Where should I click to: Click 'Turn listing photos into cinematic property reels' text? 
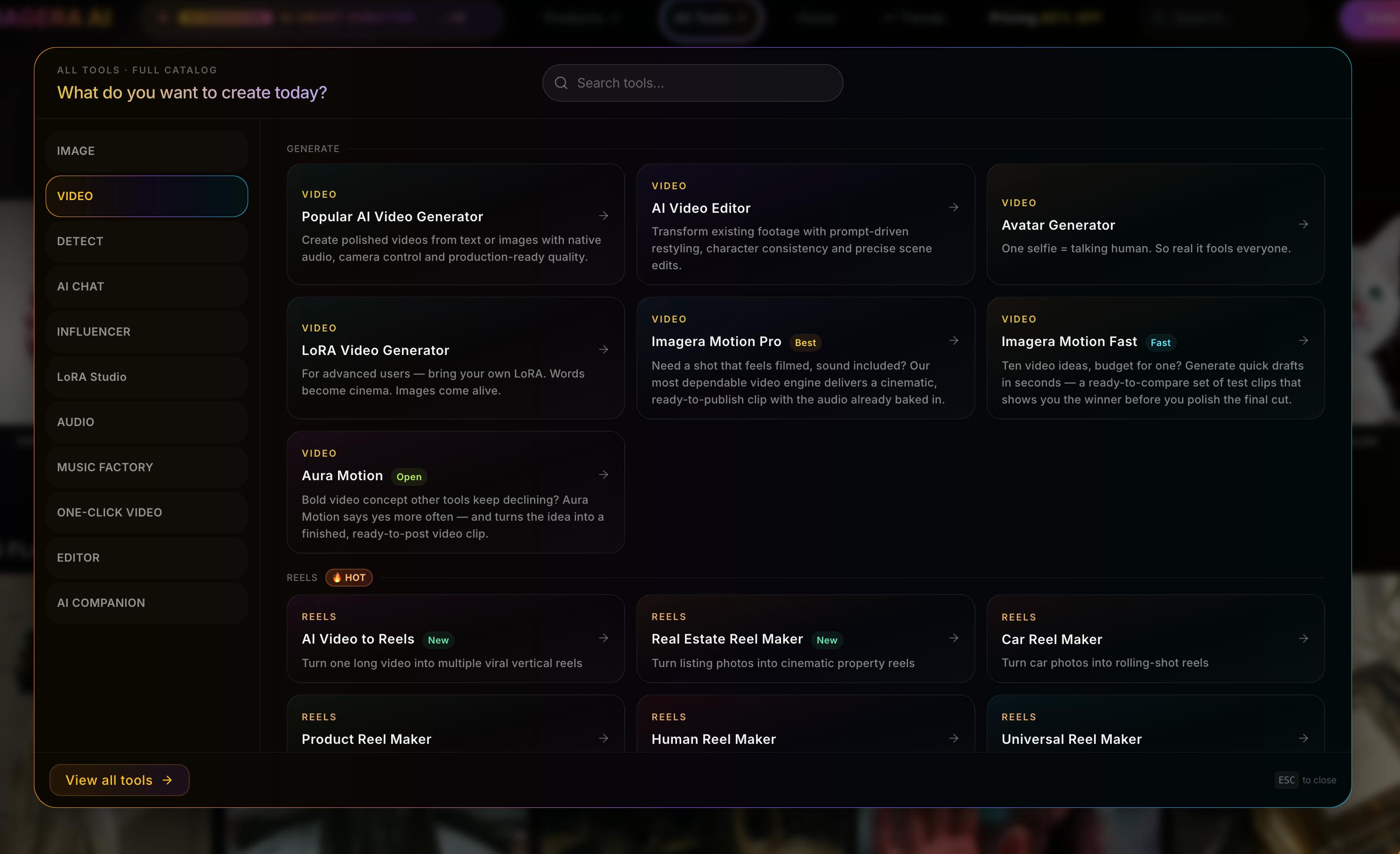tap(783, 663)
